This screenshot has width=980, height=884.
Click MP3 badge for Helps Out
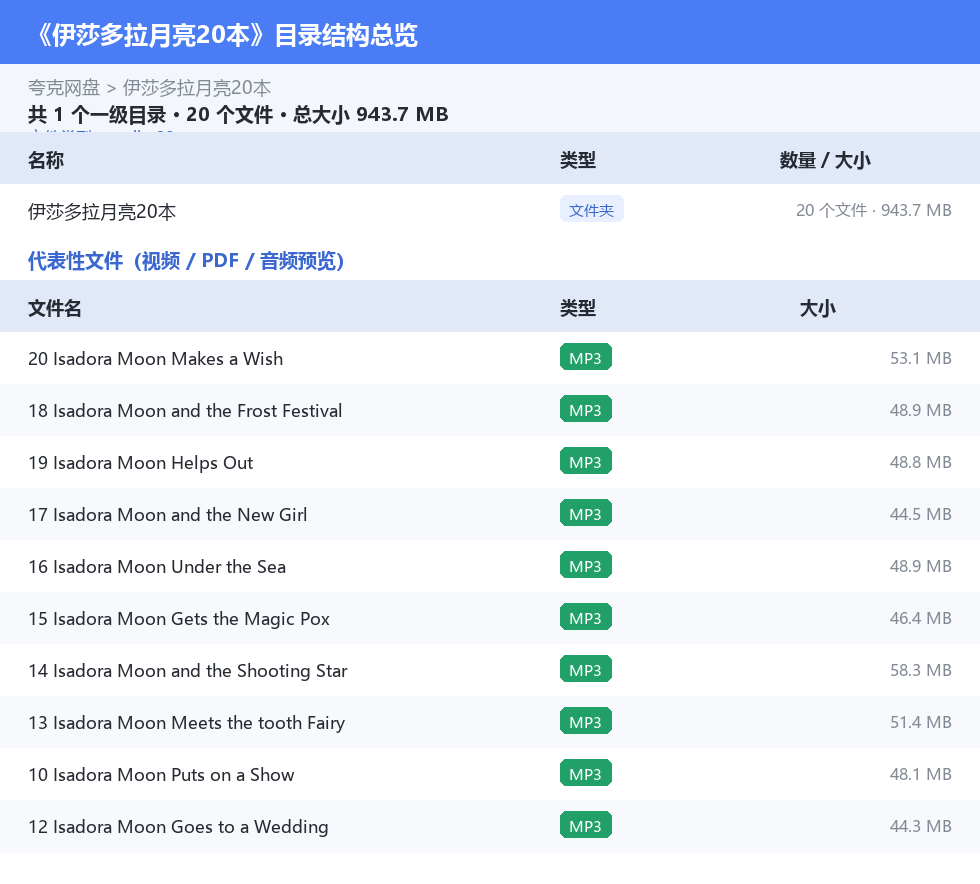coord(586,461)
